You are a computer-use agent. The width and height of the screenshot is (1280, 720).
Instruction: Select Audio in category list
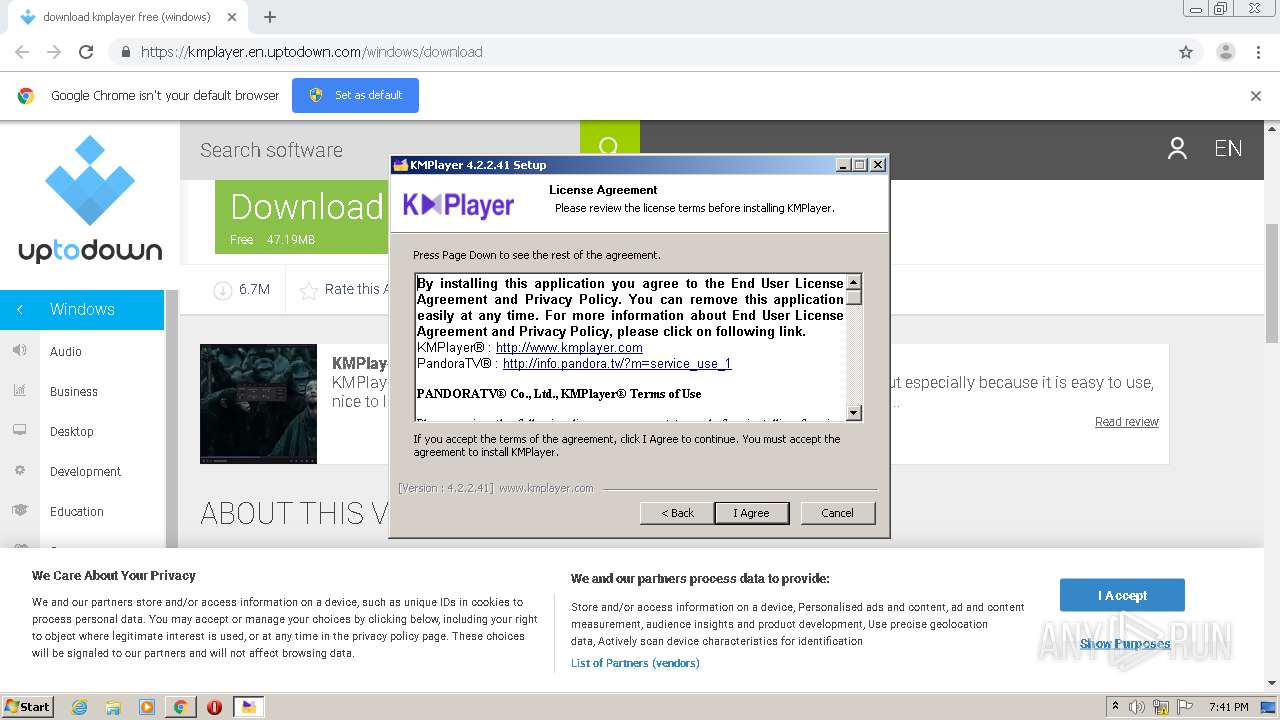pos(66,351)
